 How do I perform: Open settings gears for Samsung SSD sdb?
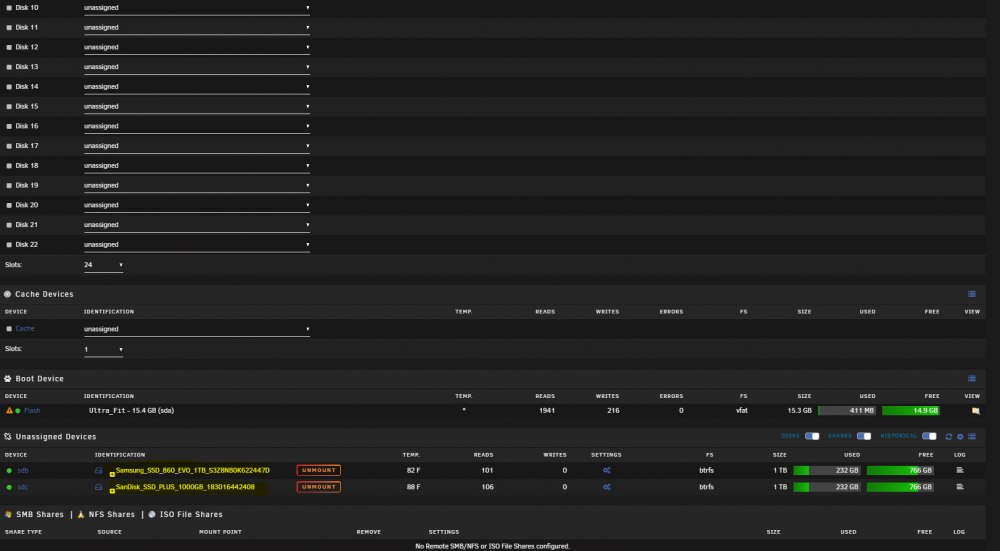(x=607, y=470)
